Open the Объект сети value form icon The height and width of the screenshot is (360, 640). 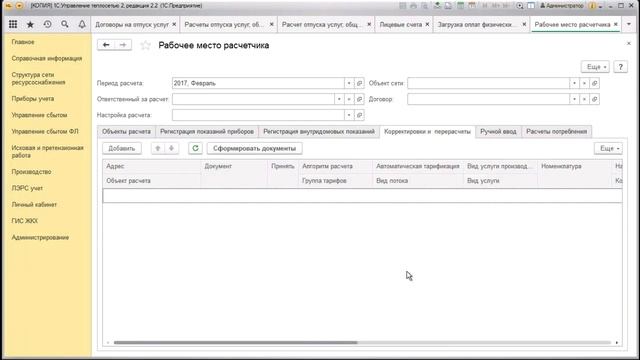594,83
